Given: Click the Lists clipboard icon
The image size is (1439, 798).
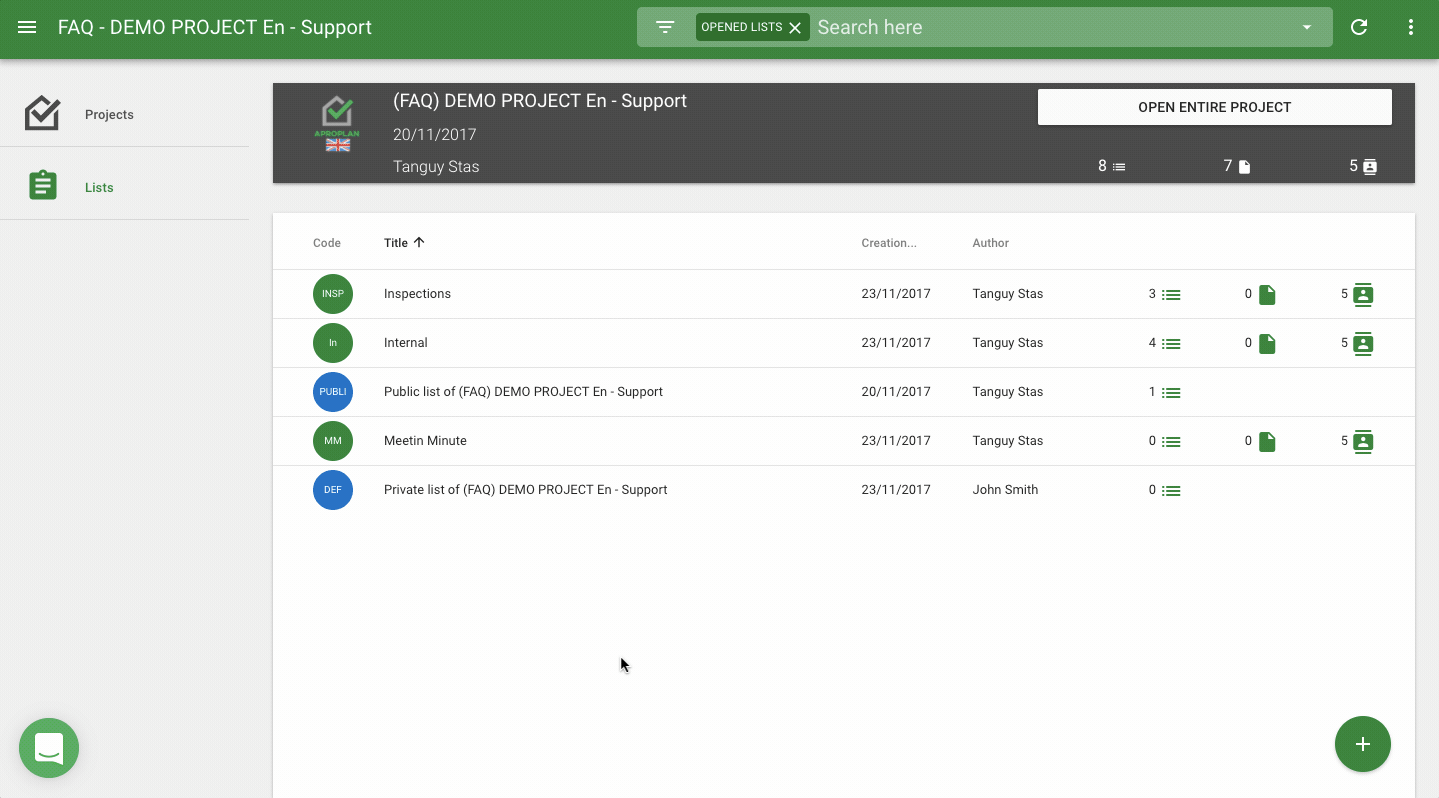Looking at the screenshot, I should 42,185.
